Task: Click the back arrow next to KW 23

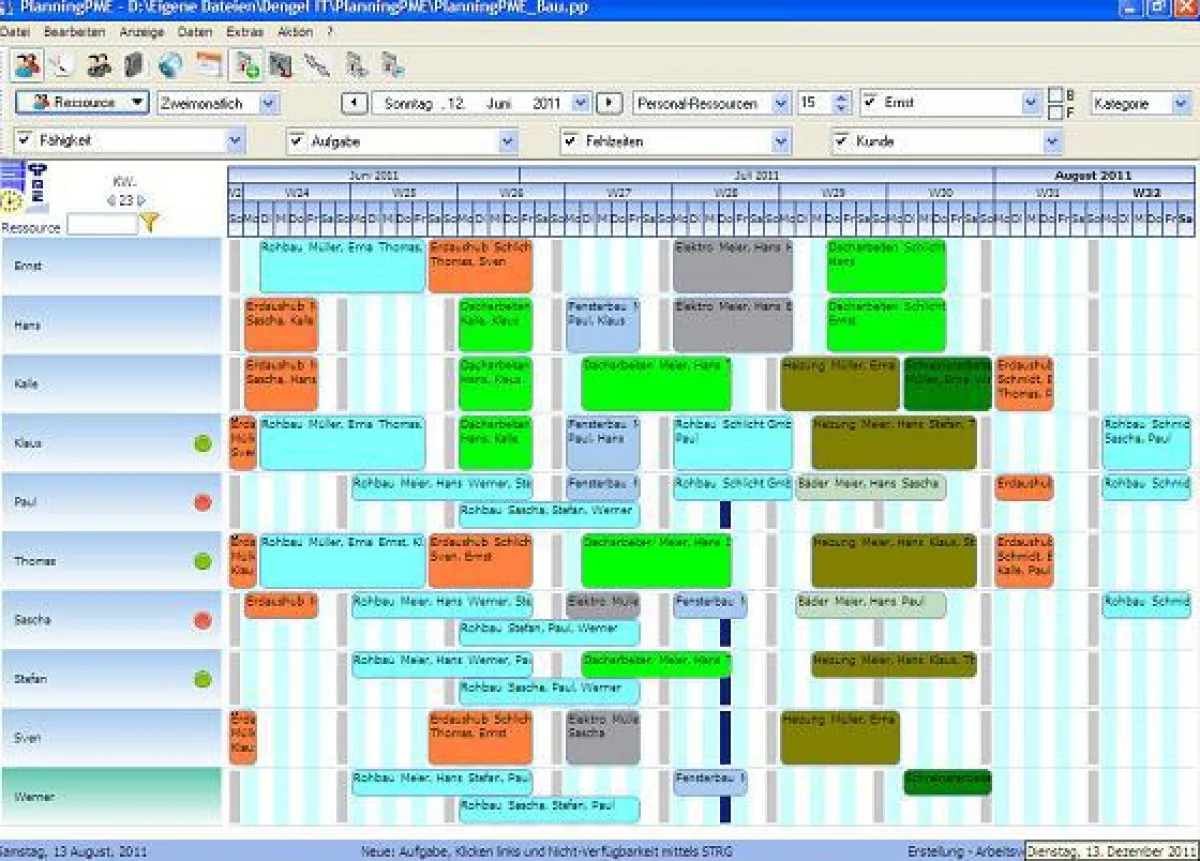Action: click(111, 200)
